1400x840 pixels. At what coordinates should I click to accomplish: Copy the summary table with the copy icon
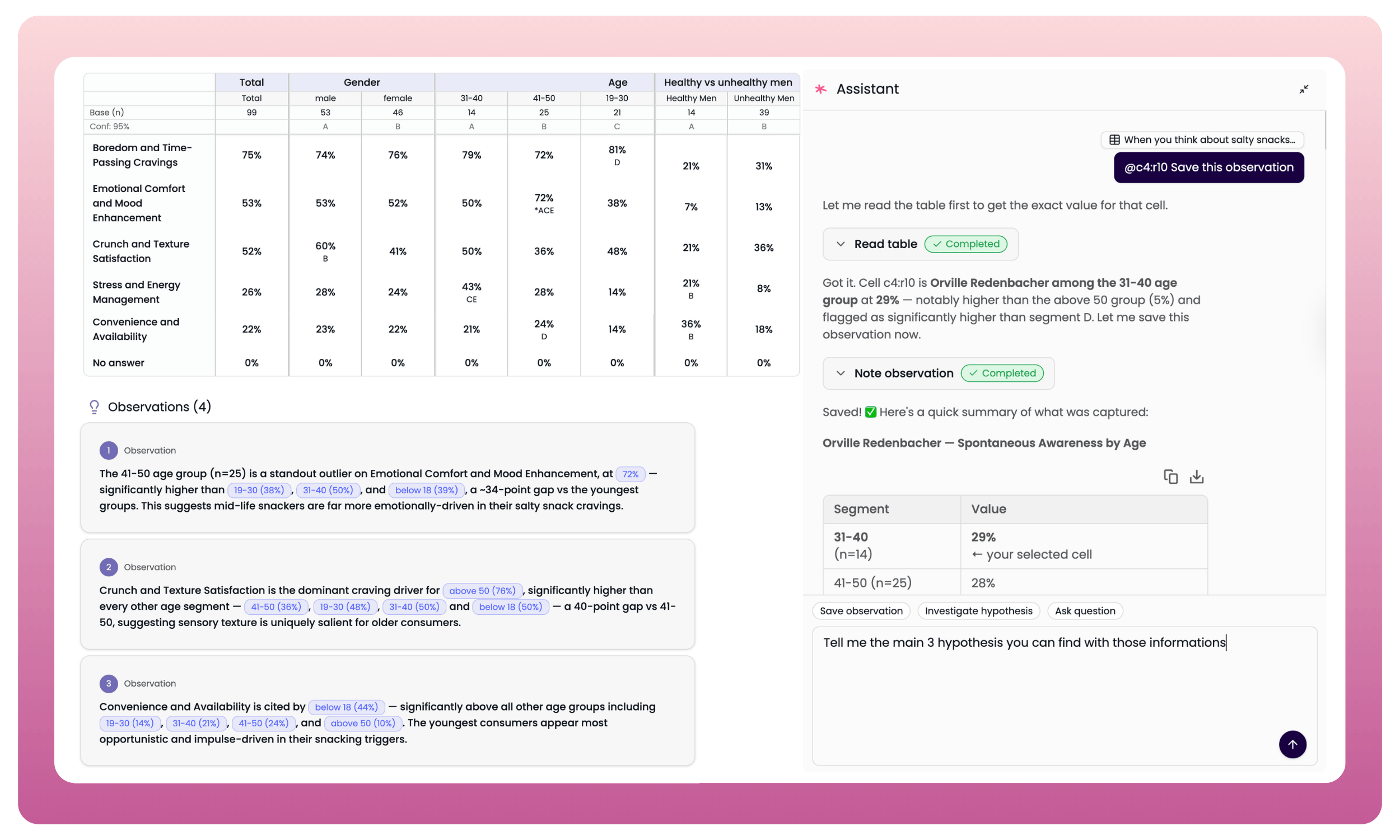[1170, 477]
